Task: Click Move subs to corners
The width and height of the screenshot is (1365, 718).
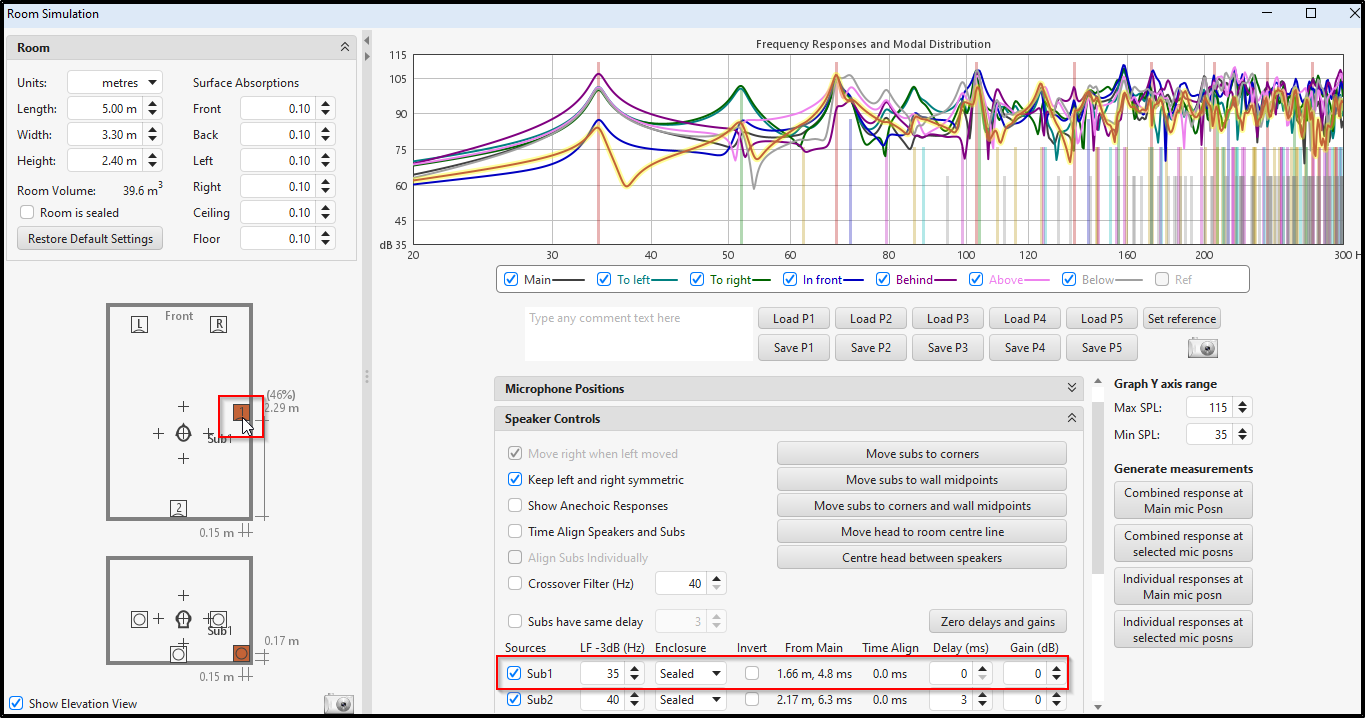Action: pos(922,453)
